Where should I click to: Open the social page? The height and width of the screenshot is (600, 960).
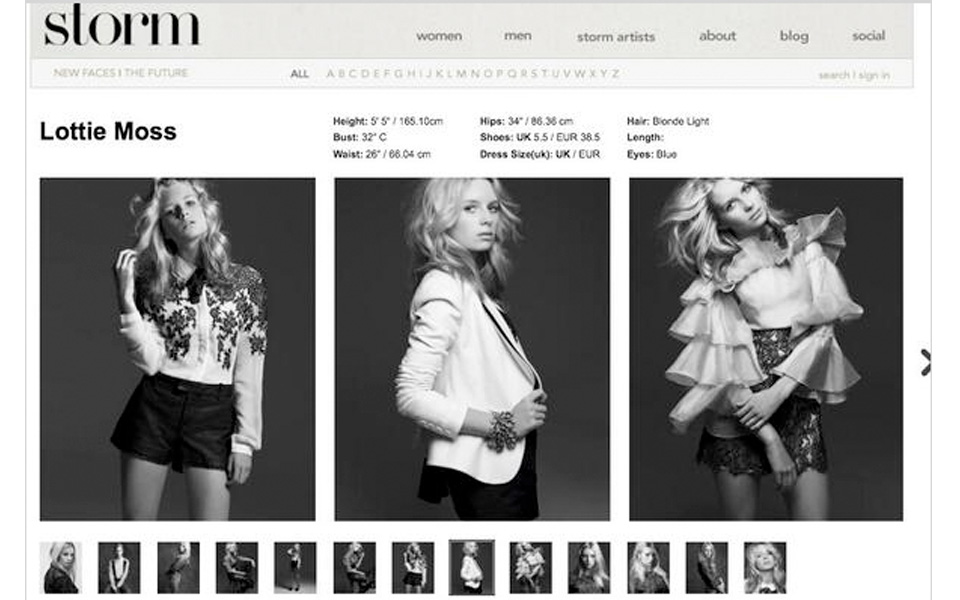pos(868,36)
